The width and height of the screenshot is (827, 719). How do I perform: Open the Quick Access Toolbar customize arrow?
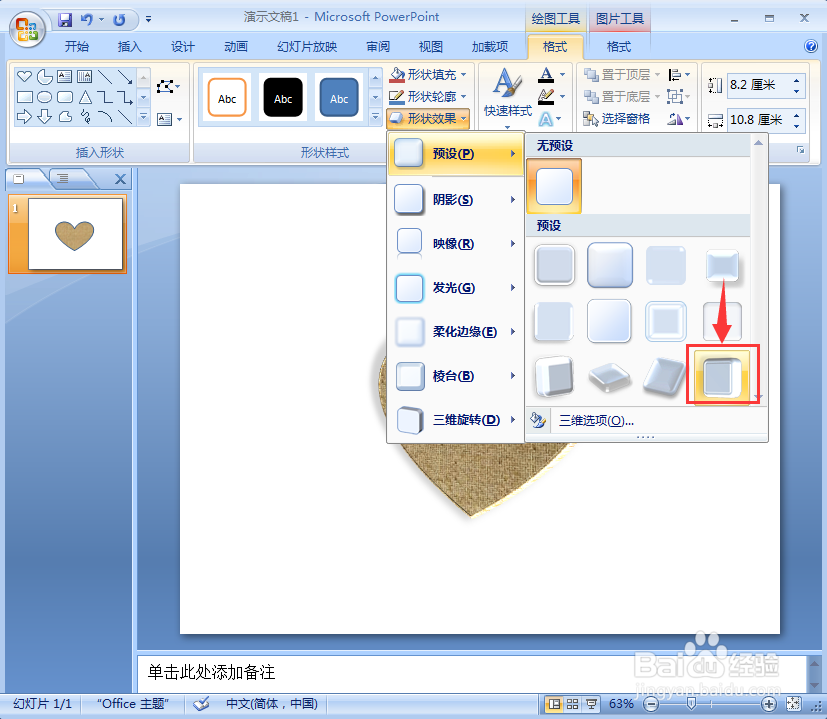148,20
